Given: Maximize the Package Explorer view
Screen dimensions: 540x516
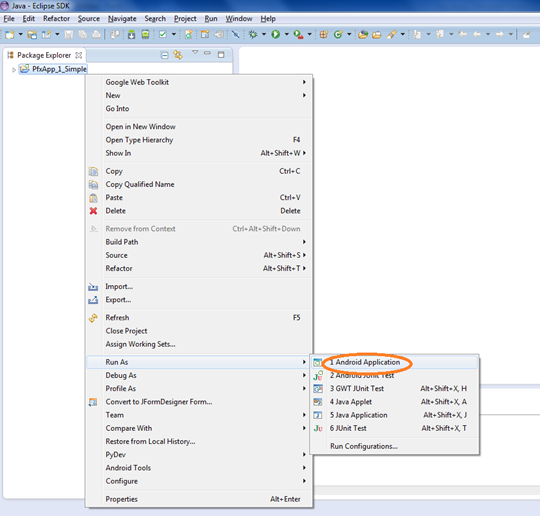Looking at the screenshot, I should [x=221, y=54].
